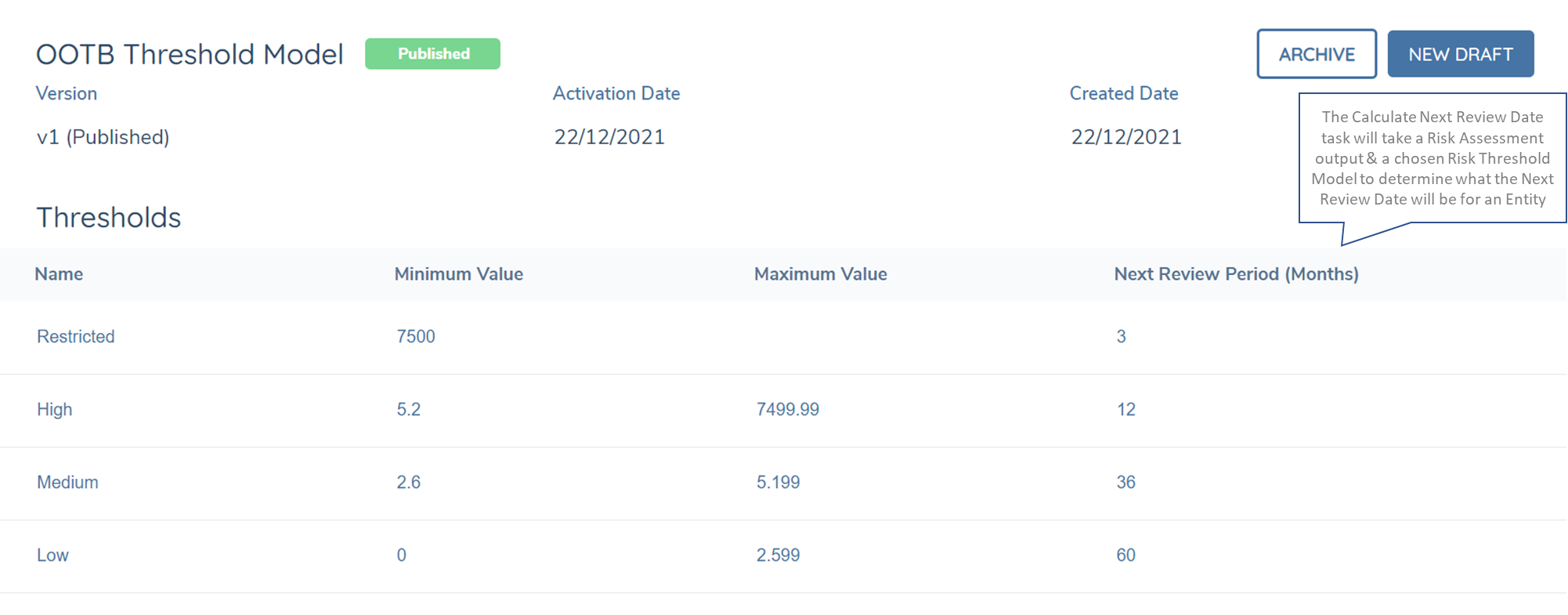Select the Medium threshold link
The image size is (1568, 615).
click(68, 482)
